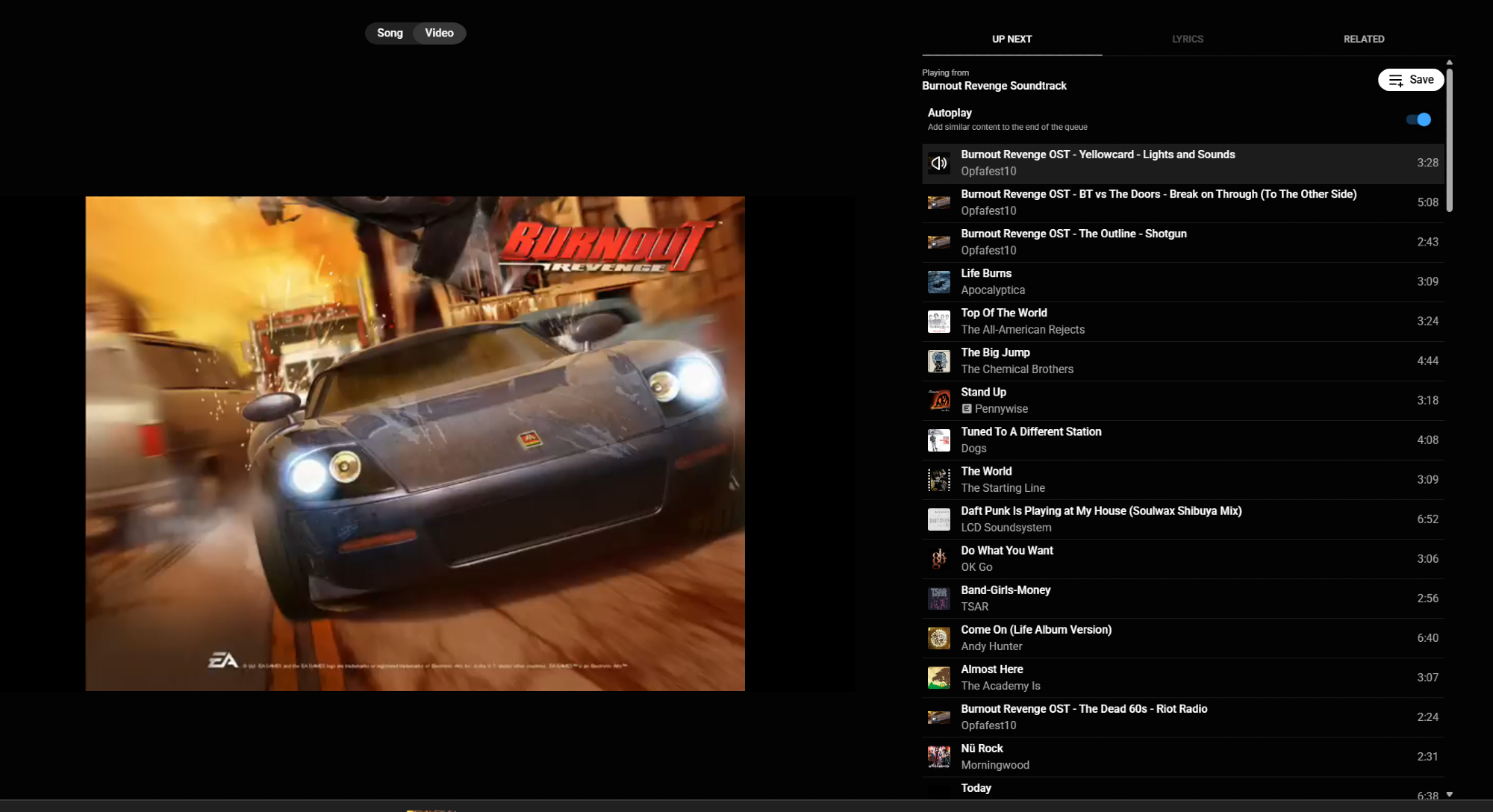Open the Apocalyptica artist link
The image size is (1493, 812).
point(992,290)
